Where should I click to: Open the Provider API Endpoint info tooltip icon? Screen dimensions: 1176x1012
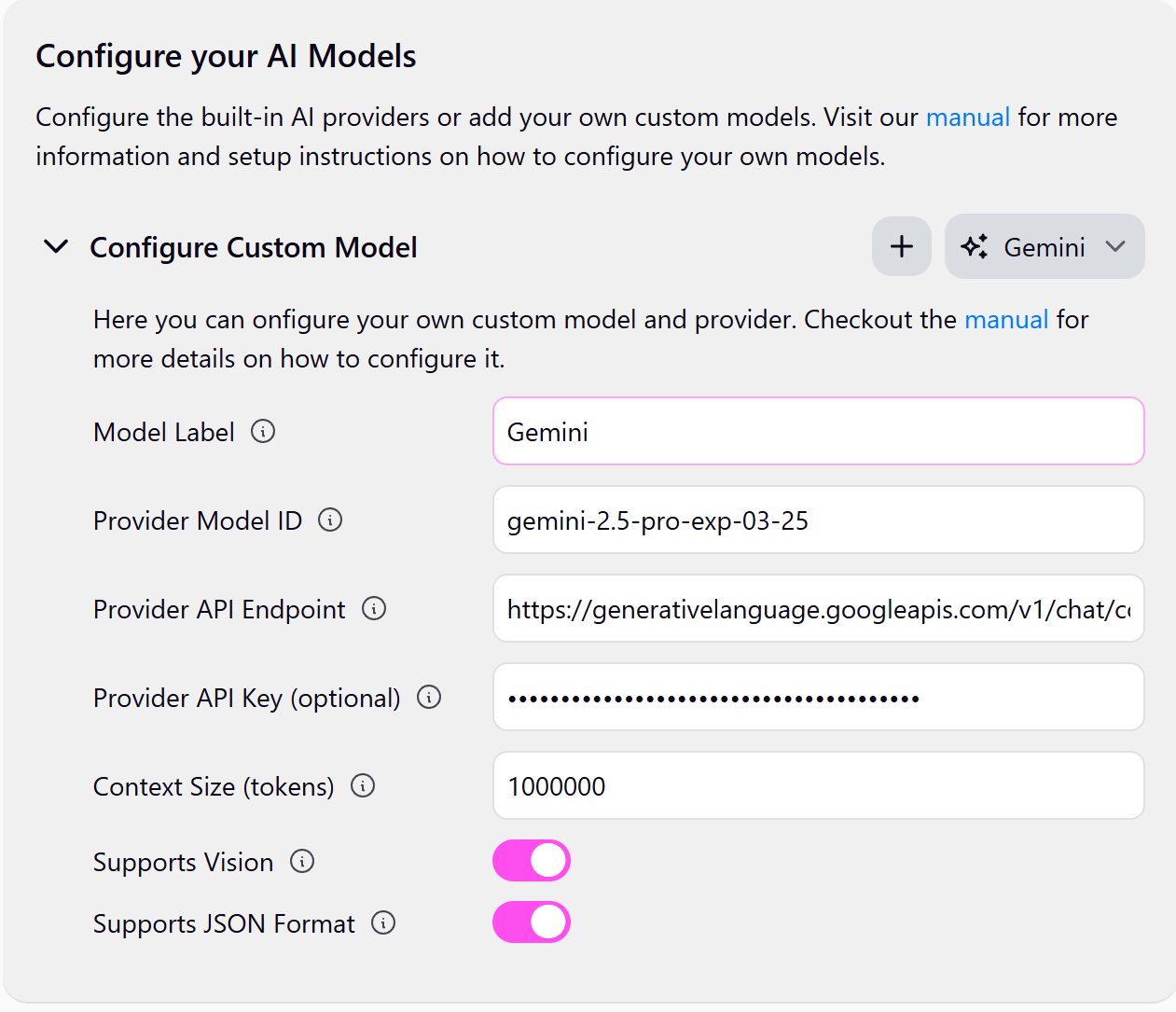tap(374, 608)
